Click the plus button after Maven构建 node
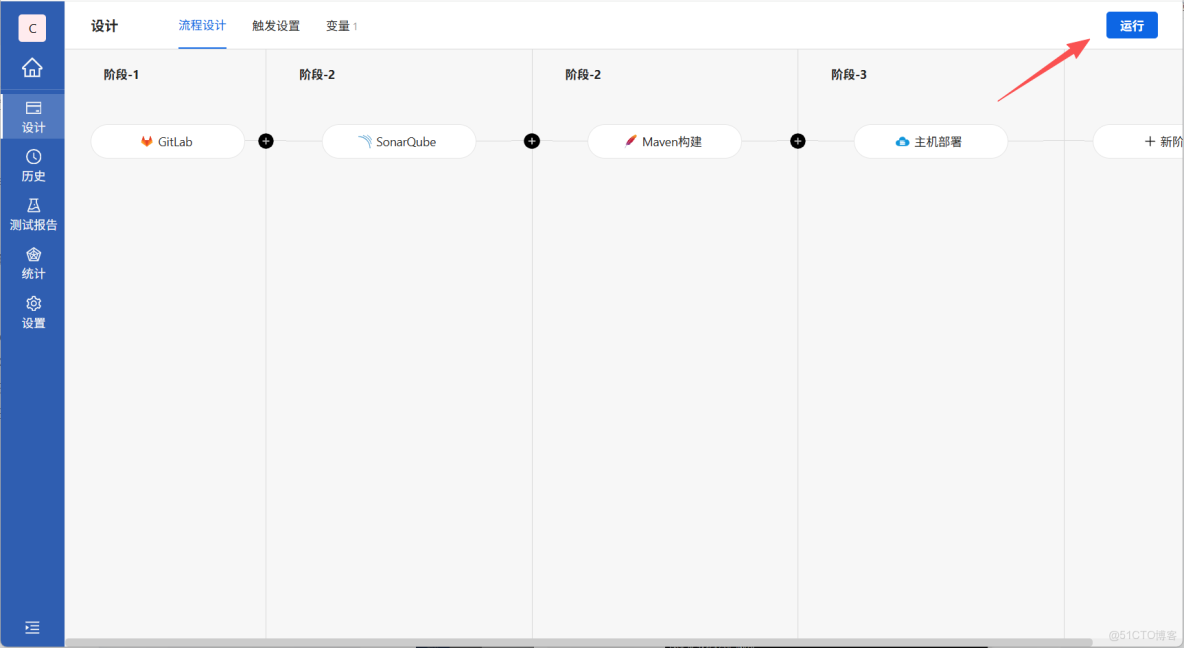Viewport: 1184px width, 648px height. click(797, 141)
